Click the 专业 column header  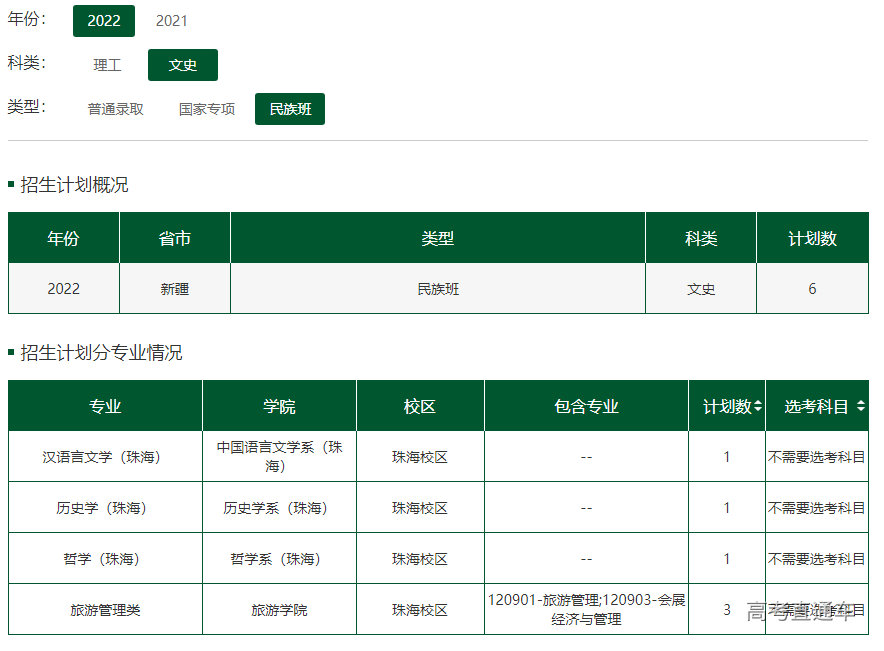click(x=105, y=407)
